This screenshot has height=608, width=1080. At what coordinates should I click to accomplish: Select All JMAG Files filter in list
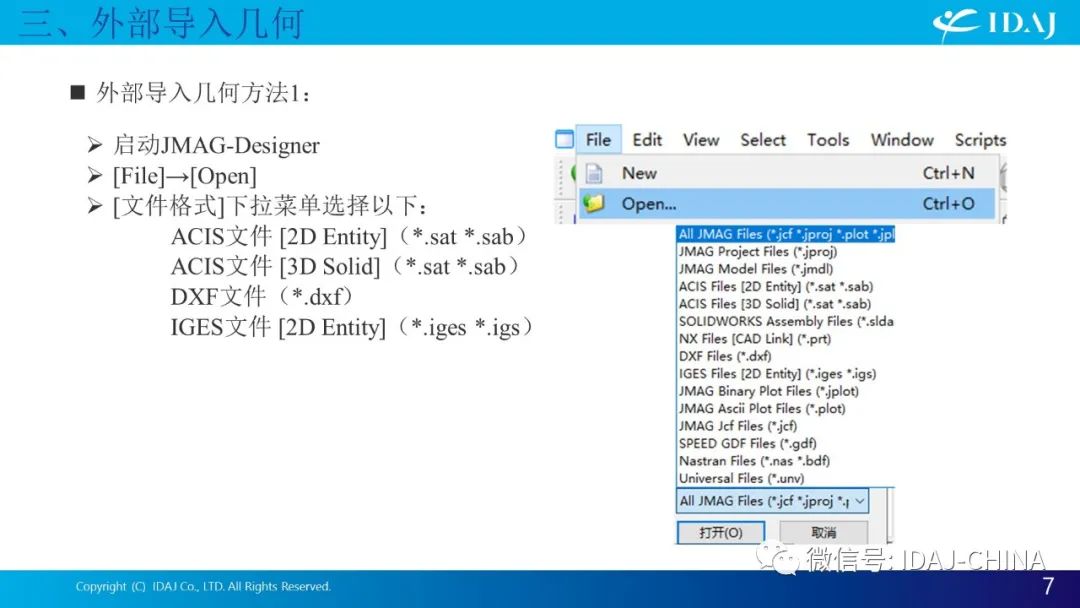click(785, 234)
